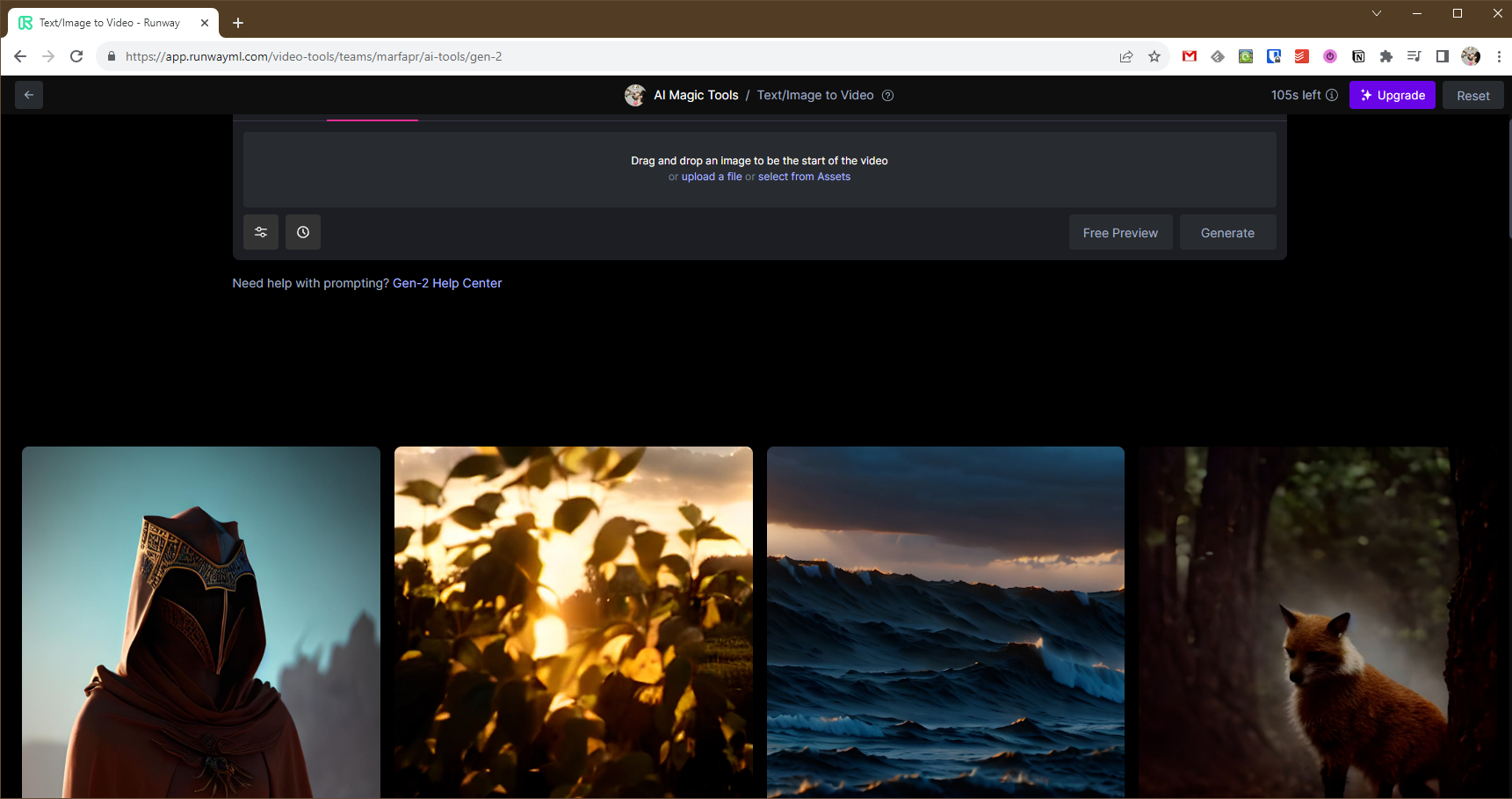Image resolution: width=1512 pixels, height=799 pixels.
Task: Open the red stacked-layers extension icon
Action: [x=1302, y=56]
